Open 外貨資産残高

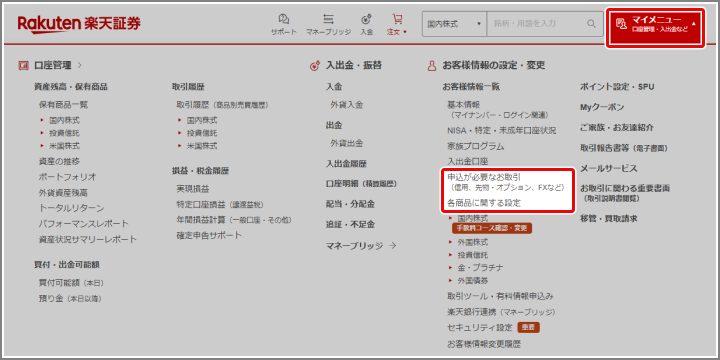(x=63, y=193)
